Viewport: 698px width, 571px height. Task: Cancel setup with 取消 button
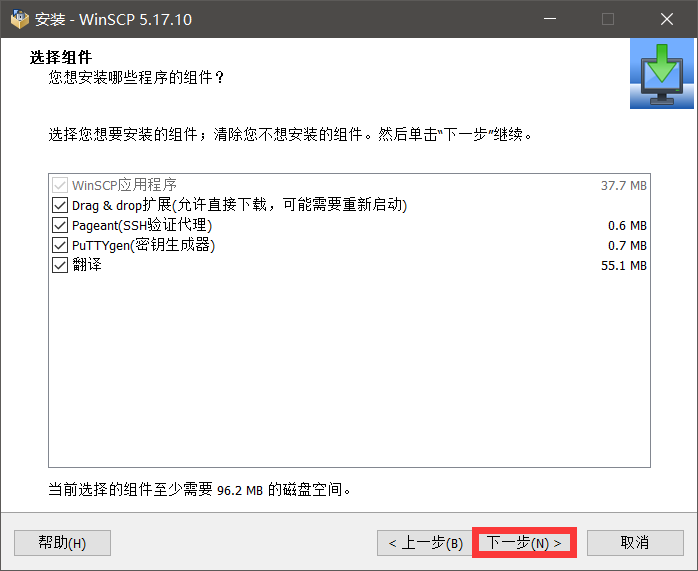635,543
